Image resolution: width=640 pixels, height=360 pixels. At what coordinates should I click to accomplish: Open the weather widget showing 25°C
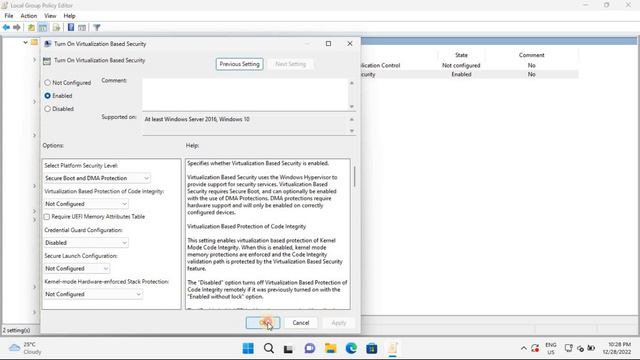25,348
